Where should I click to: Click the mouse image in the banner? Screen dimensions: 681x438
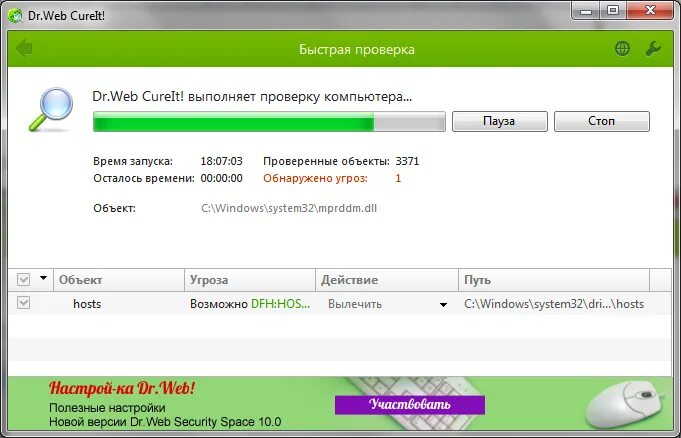pos(625,405)
